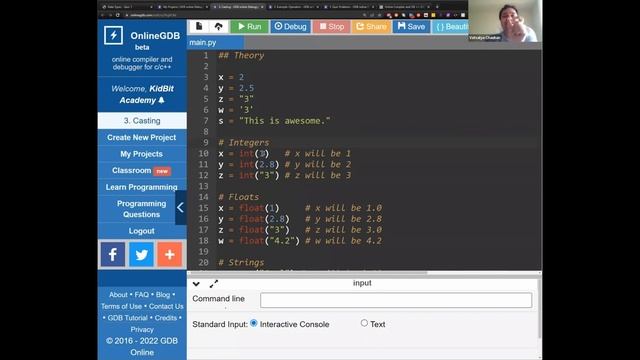640x360 pixels.
Task: Click Logout in the sidebar
Action: coord(142,231)
